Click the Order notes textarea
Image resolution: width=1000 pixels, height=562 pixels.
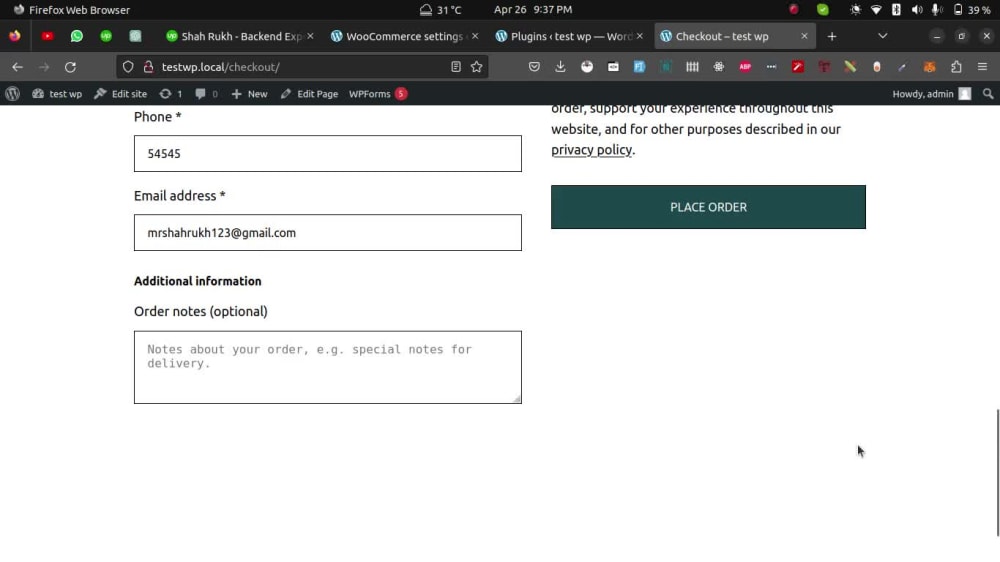(328, 367)
